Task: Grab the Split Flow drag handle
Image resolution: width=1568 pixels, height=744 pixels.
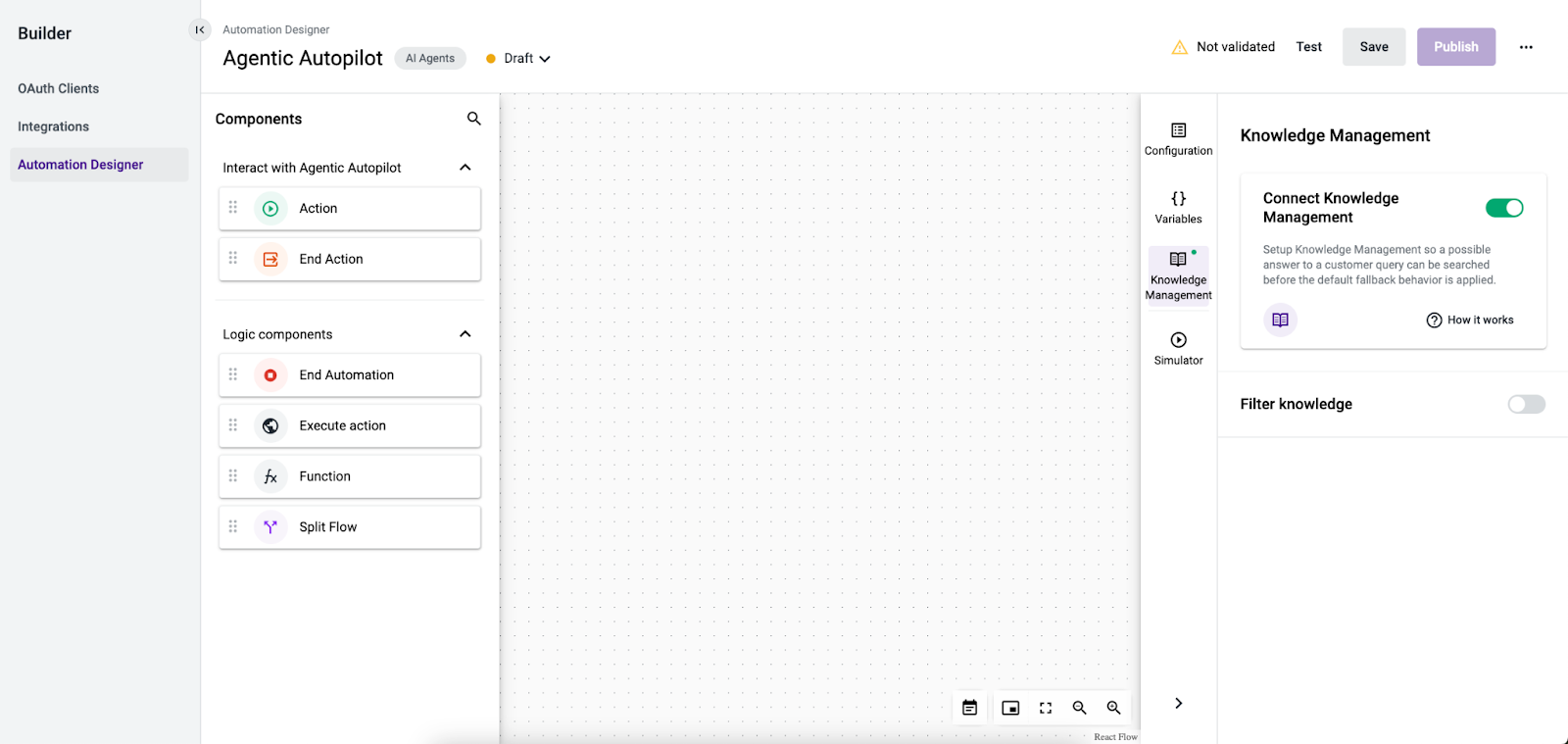Action: point(233,526)
